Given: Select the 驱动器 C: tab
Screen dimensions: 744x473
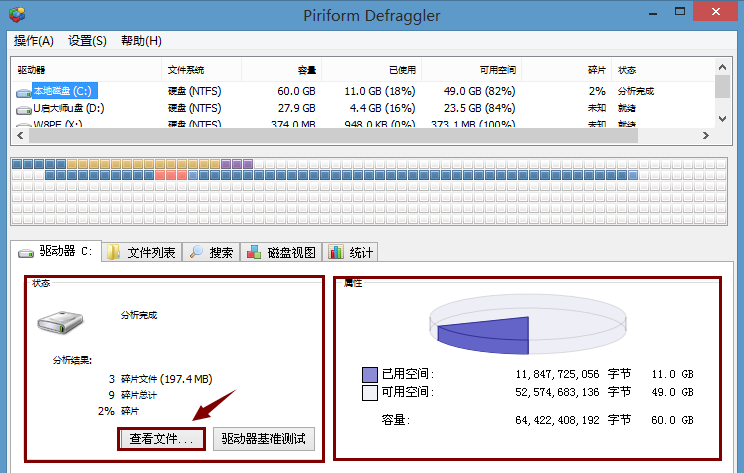Looking at the screenshot, I should coord(56,251).
